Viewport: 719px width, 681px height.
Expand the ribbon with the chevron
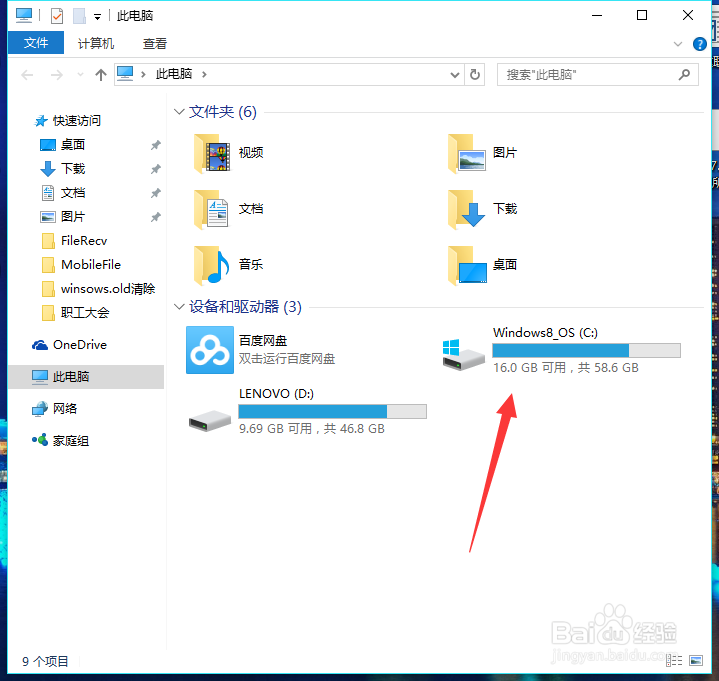coord(678,44)
